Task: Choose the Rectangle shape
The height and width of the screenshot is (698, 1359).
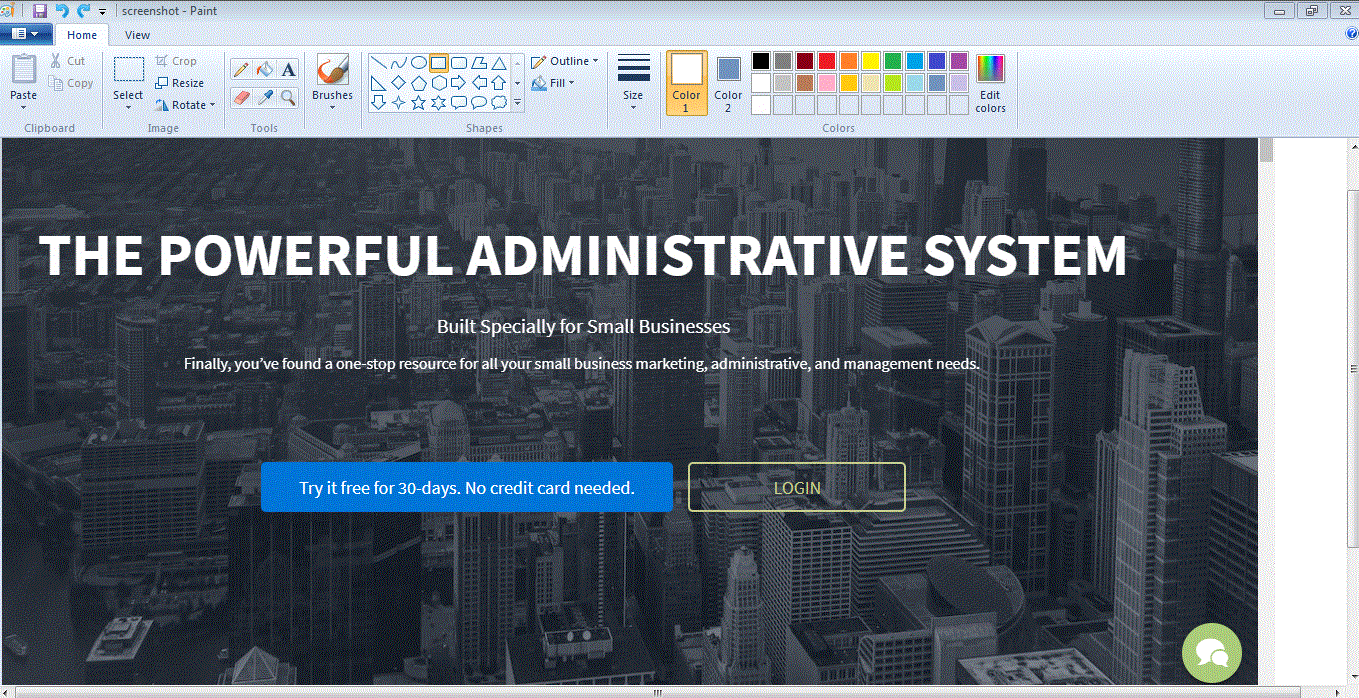Action: (x=439, y=63)
